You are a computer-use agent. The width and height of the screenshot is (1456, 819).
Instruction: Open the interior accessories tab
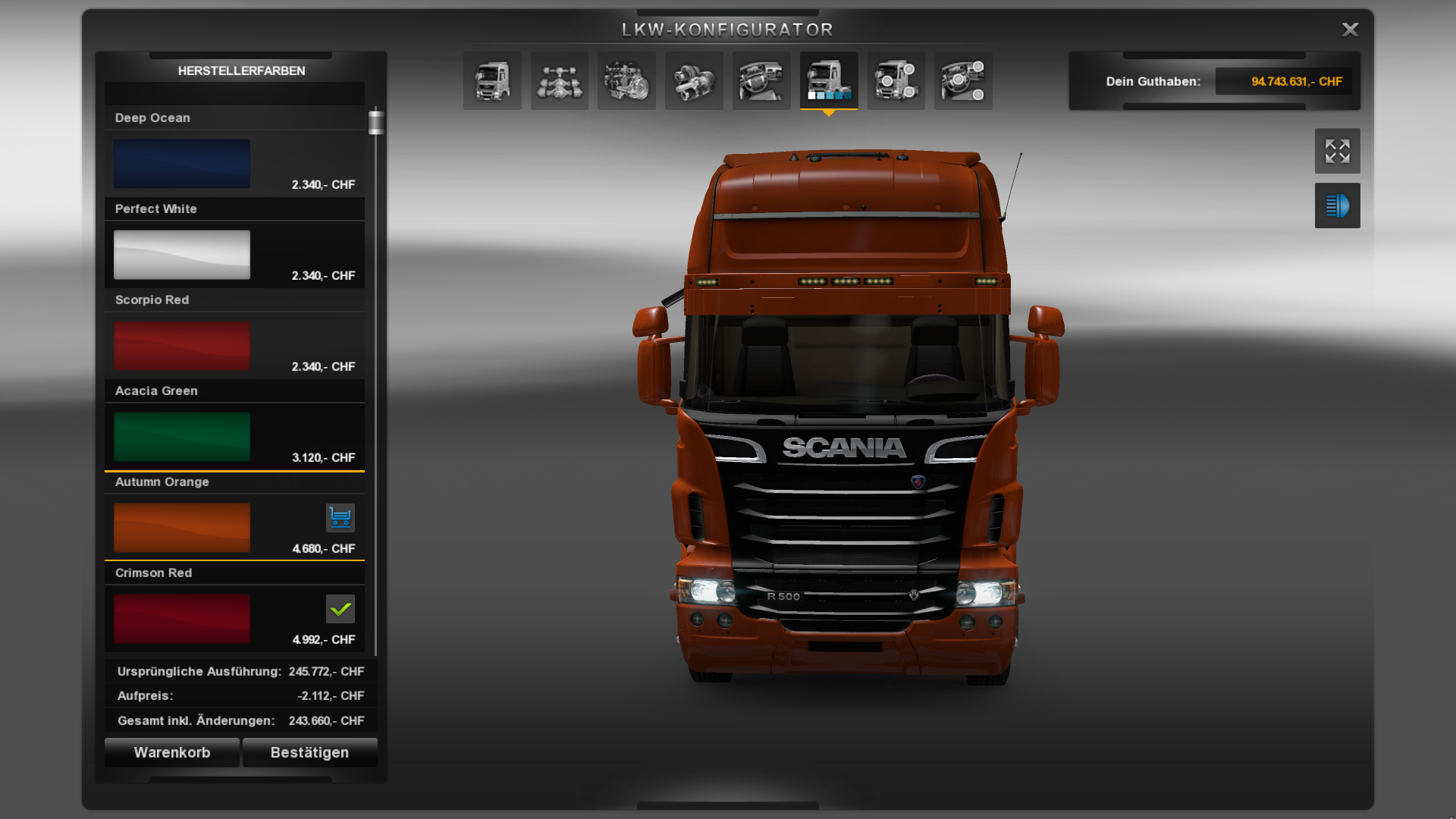pyautogui.click(x=963, y=81)
